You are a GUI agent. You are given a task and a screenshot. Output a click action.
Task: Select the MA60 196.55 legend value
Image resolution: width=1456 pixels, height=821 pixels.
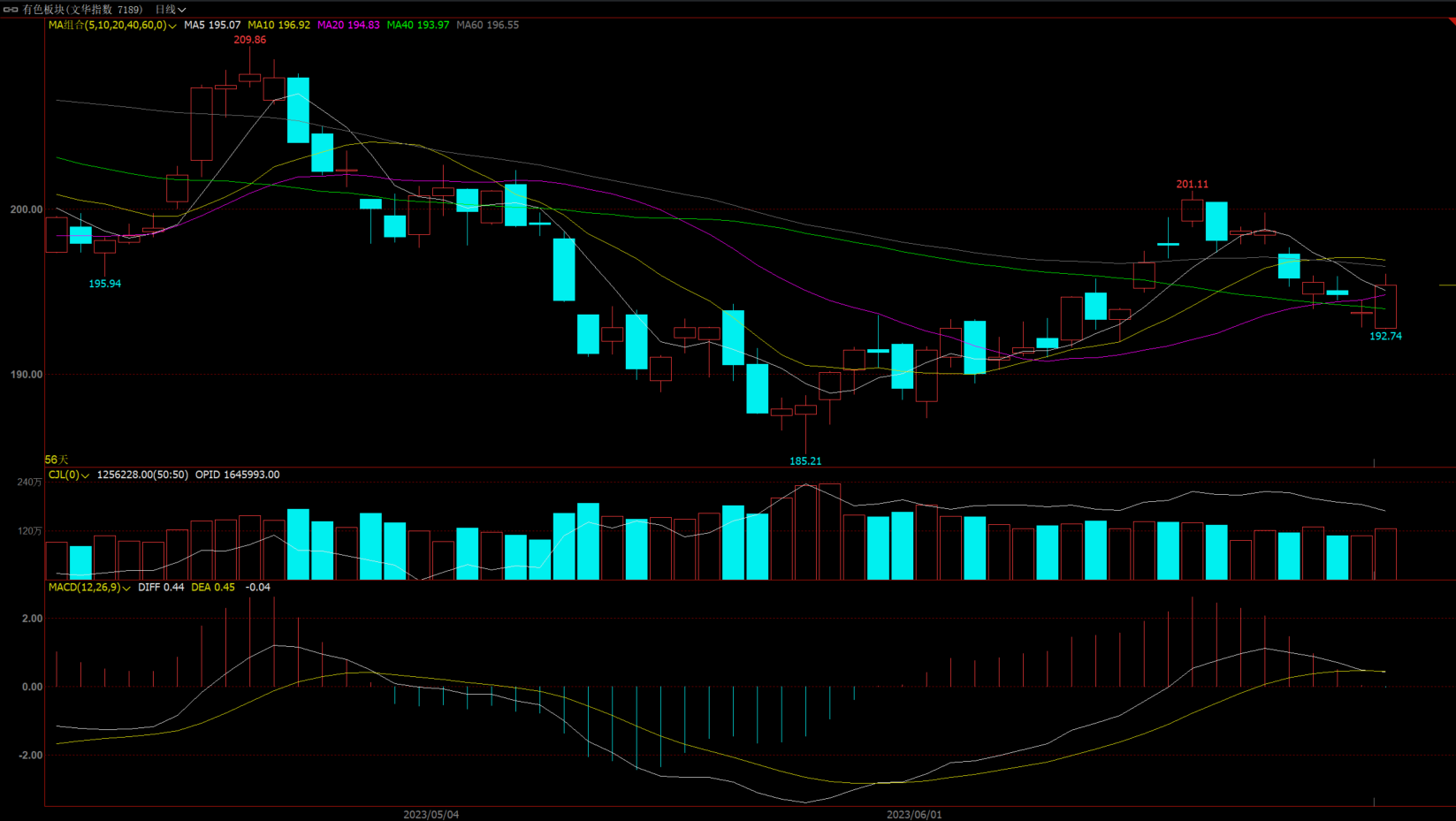(488, 26)
